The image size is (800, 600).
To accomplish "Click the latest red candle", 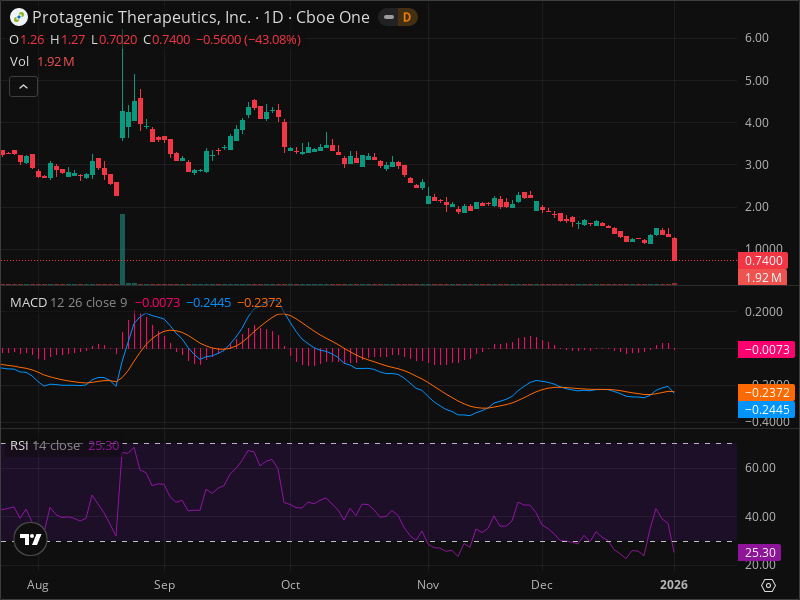I will (674, 249).
